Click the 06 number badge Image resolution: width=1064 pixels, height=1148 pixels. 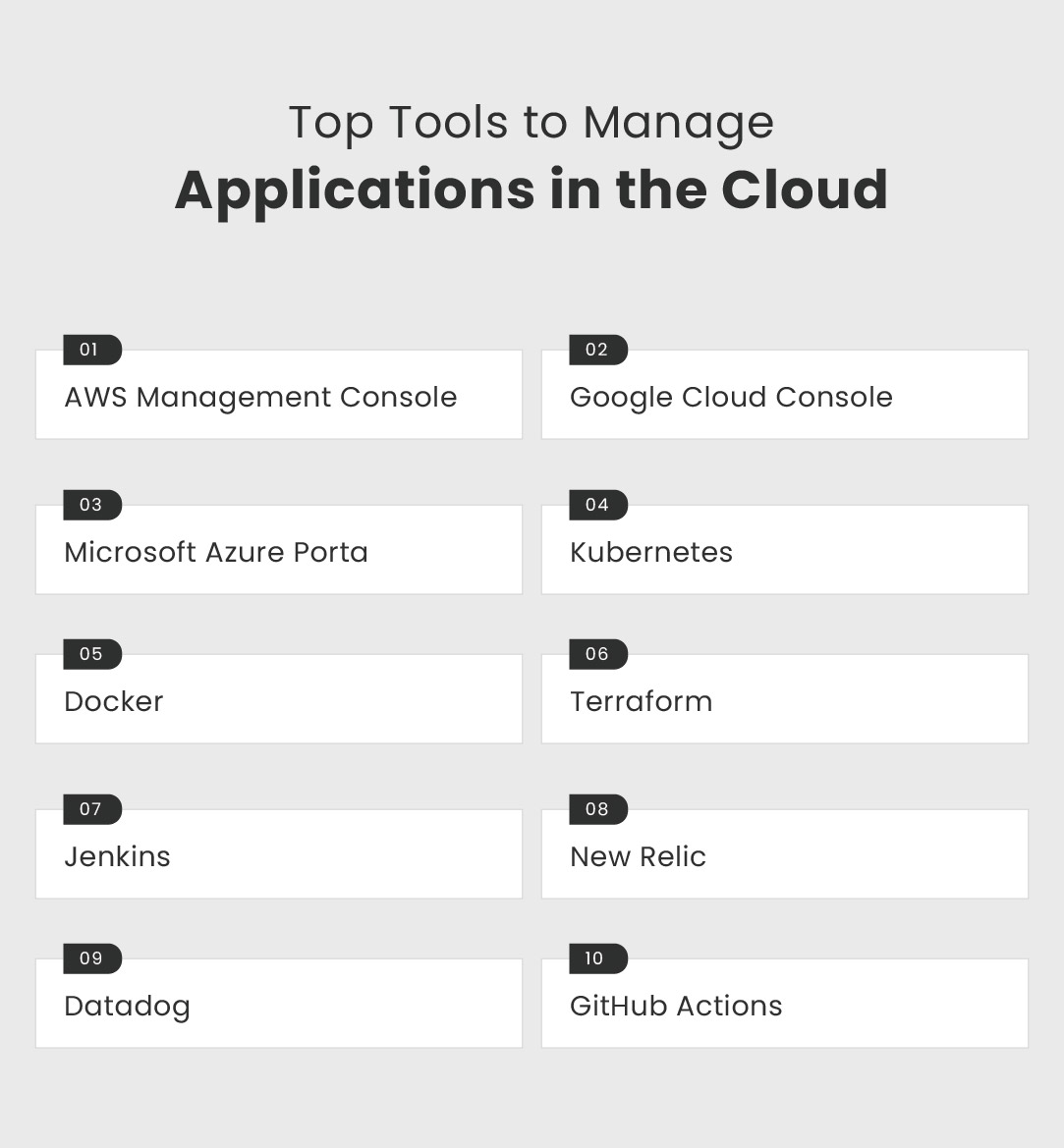pos(597,654)
